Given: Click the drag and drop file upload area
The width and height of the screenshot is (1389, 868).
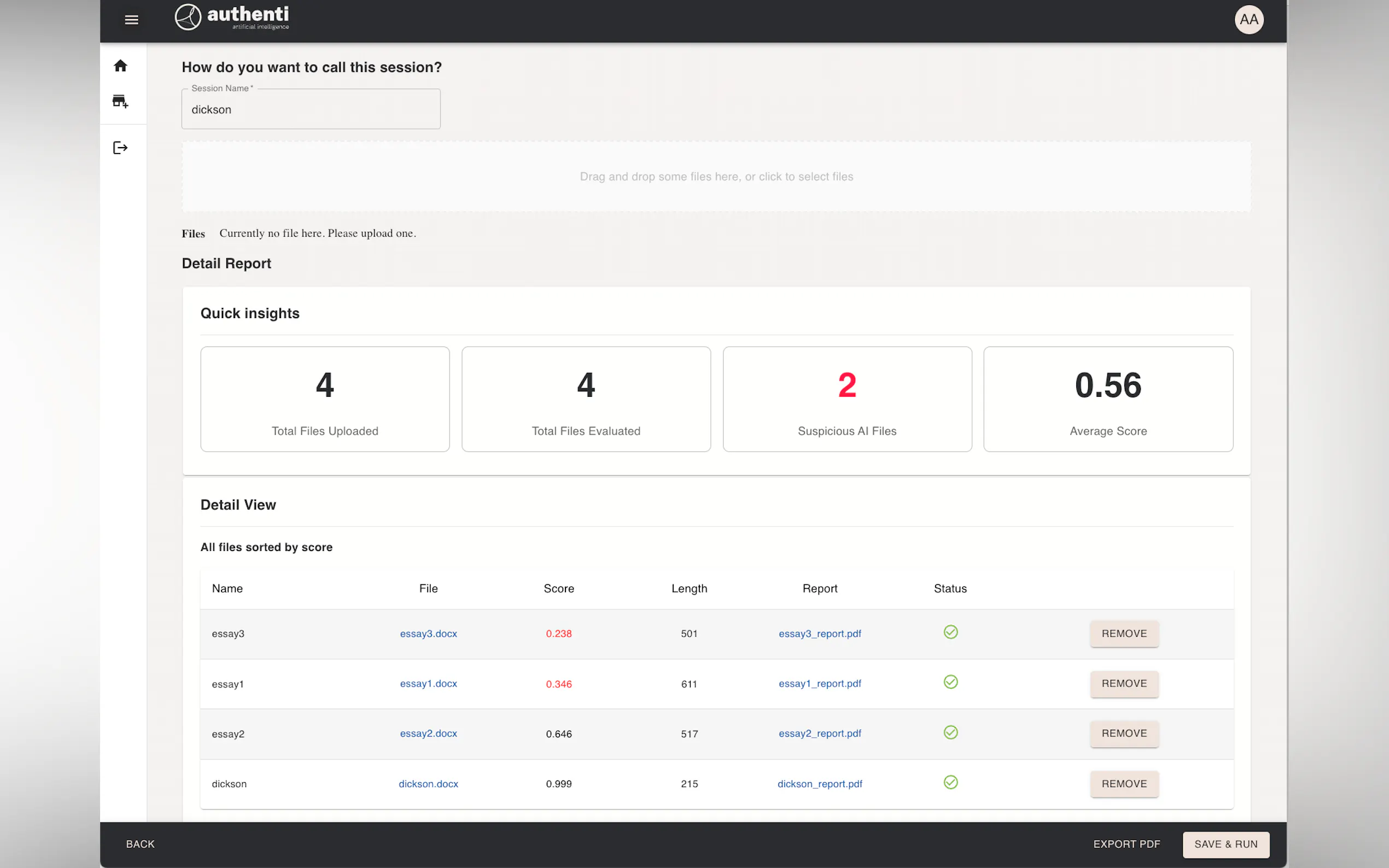Looking at the screenshot, I should pyautogui.click(x=716, y=177).
